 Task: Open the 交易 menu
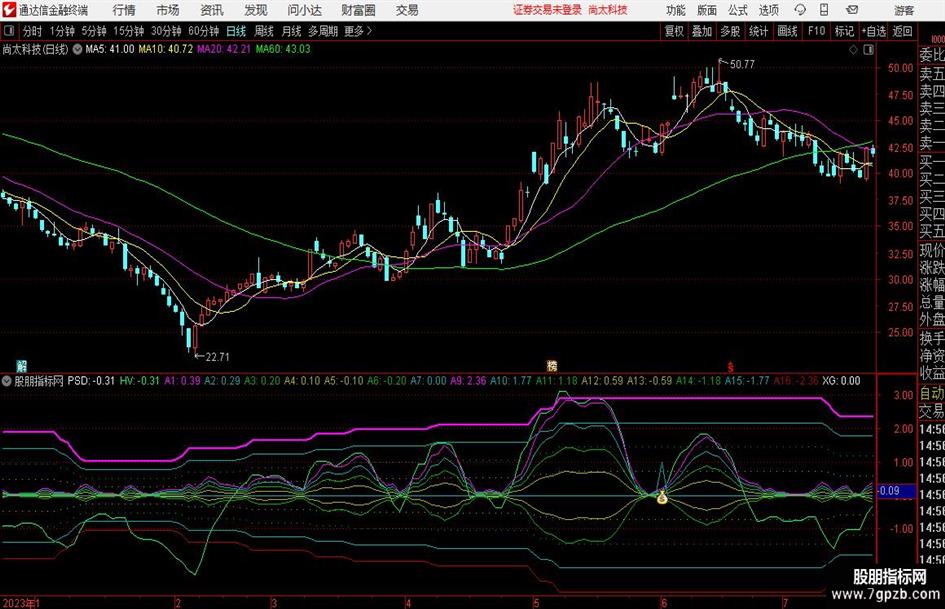407,10
